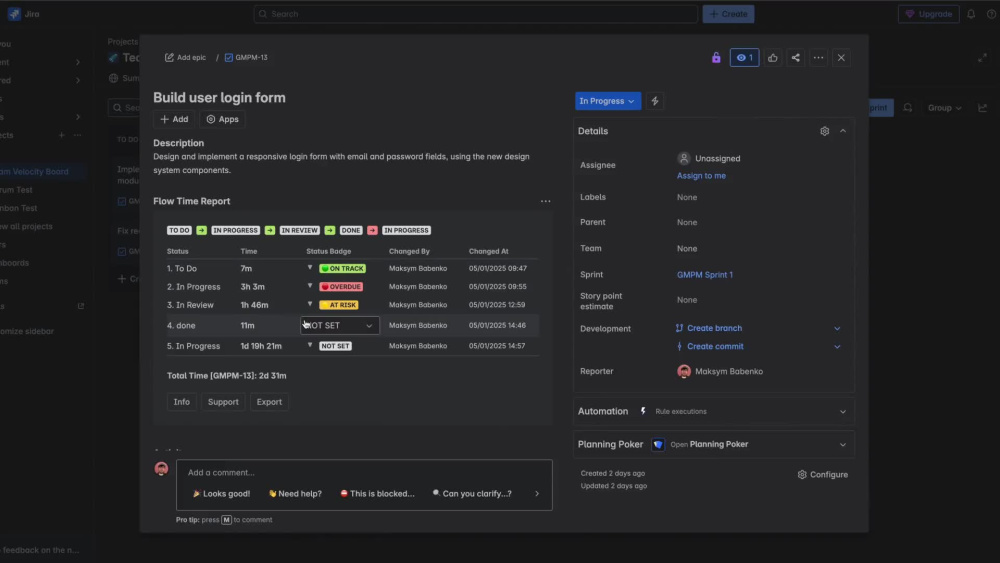Screen dimensions: 1000x563
Task: Click reporter Maksym Babenko
Action: (719, 371)
